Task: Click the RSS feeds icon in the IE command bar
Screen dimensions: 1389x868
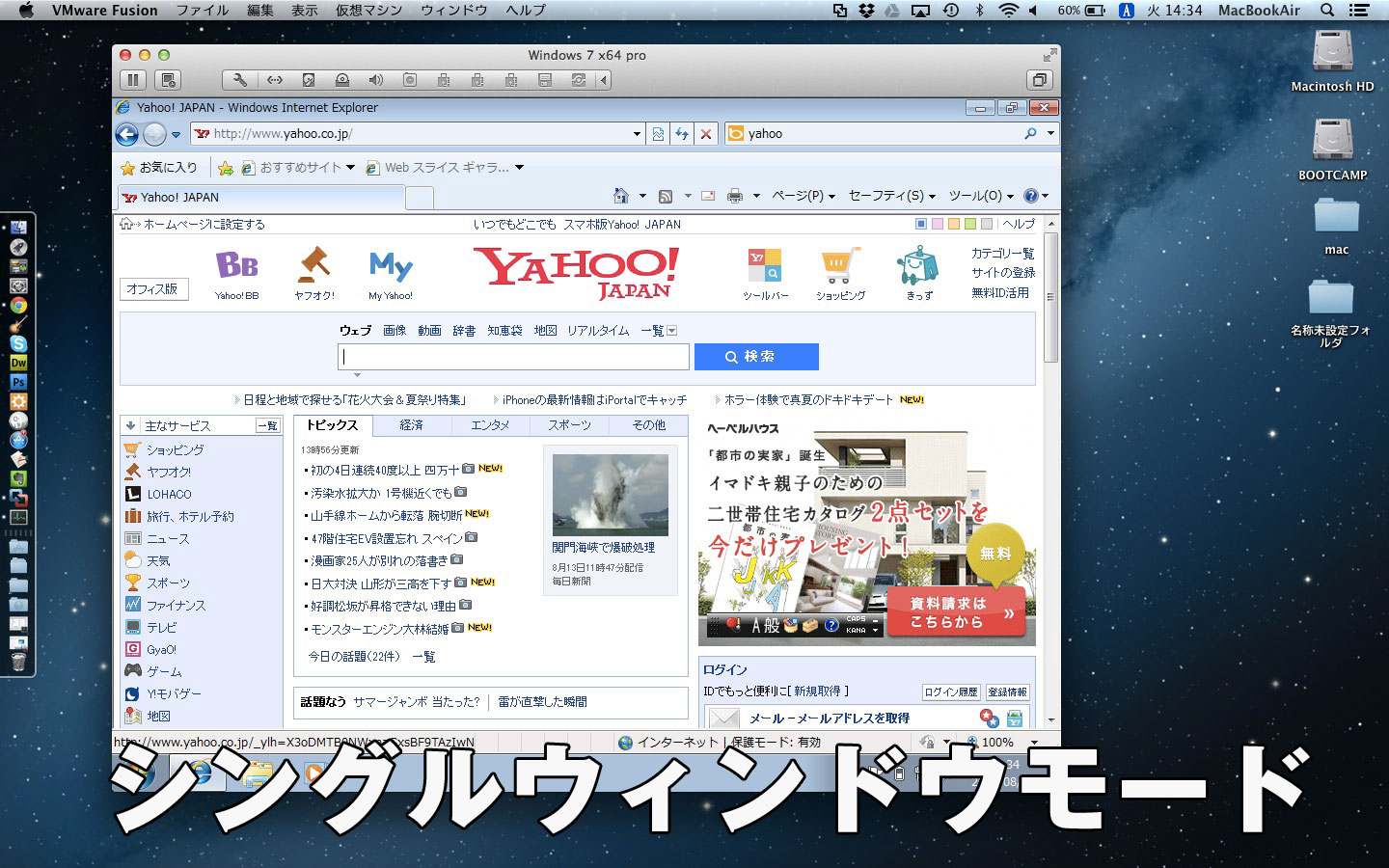Action: [x=666, y=196]
